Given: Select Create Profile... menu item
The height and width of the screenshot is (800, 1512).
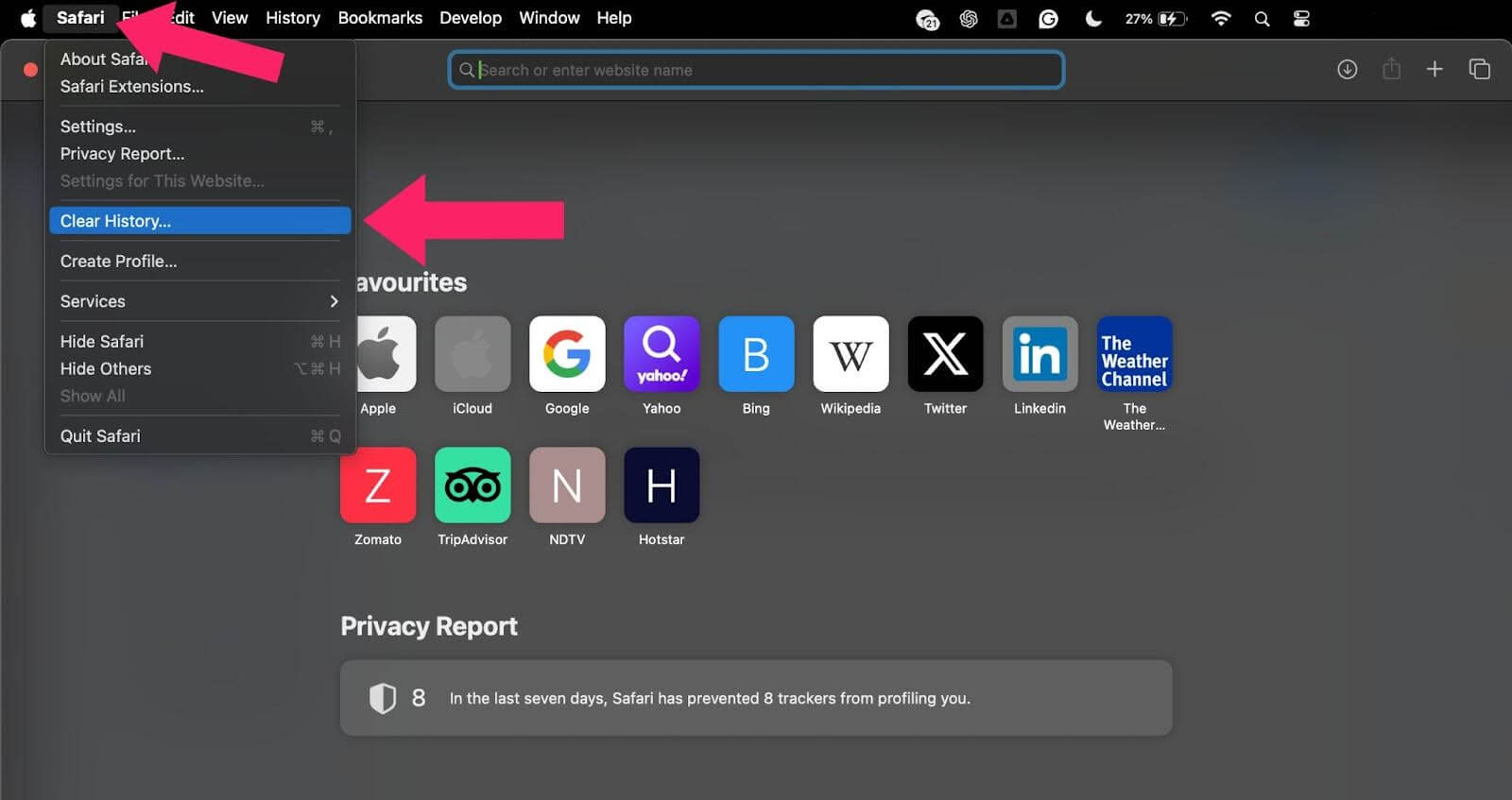Looking at the screenshot, I should [x=200, y=262].
